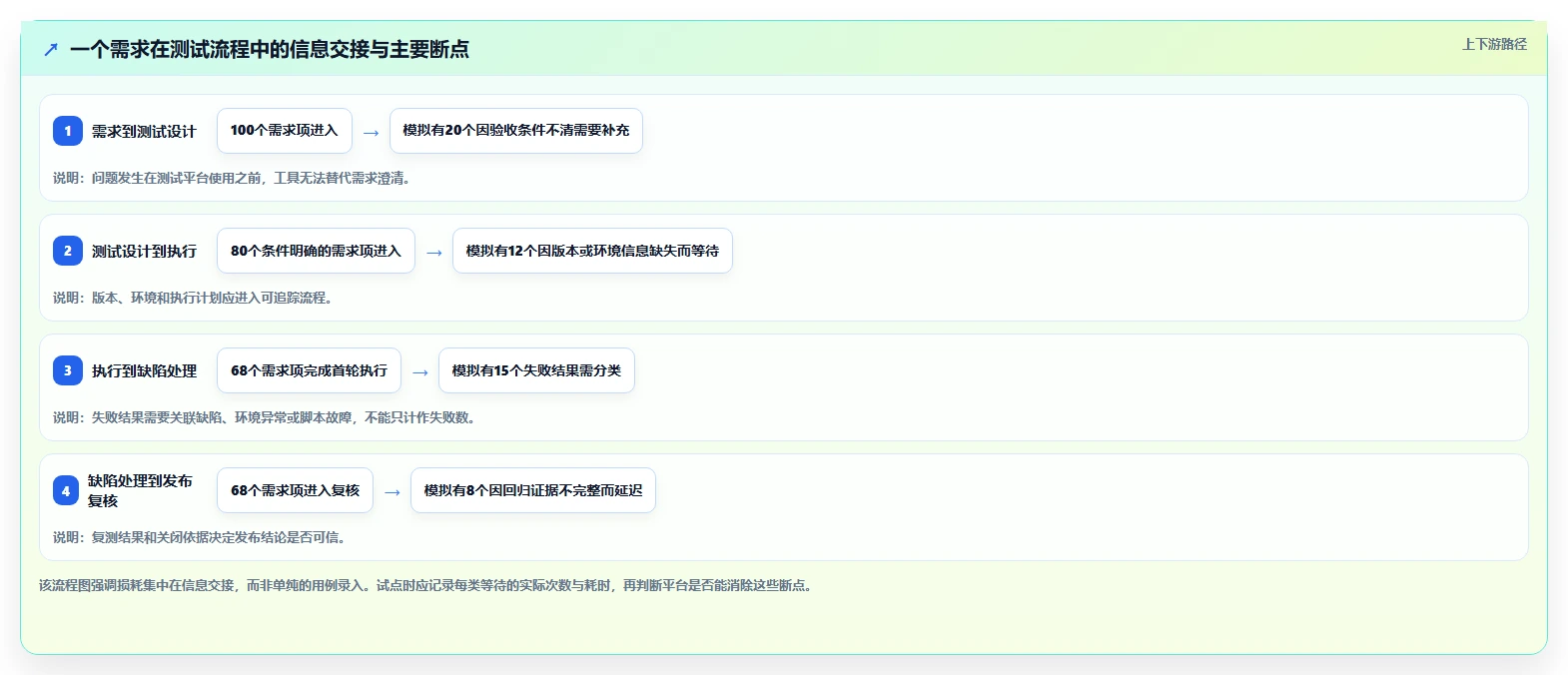
Task: Click note 复测结果和关闭依据决定发布结论是否可信
Action: click(x=200, y=537)
